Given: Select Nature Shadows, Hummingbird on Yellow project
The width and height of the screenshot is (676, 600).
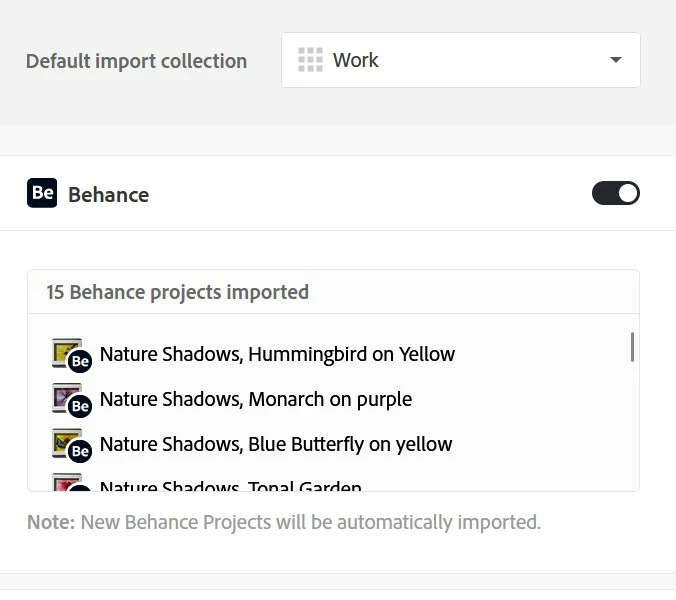Looking at the screenshot, I should 277,354.
